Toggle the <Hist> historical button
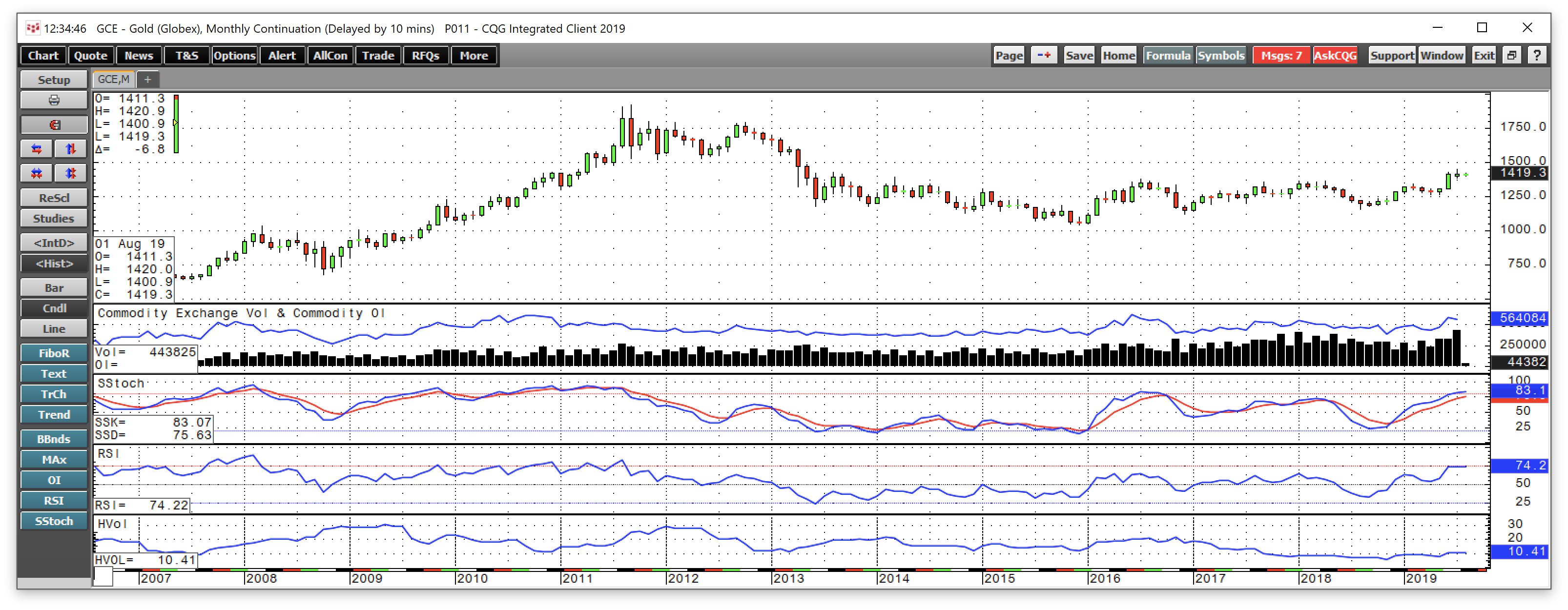The width and height of the screenshot is (1568, 610). point(54,264)
